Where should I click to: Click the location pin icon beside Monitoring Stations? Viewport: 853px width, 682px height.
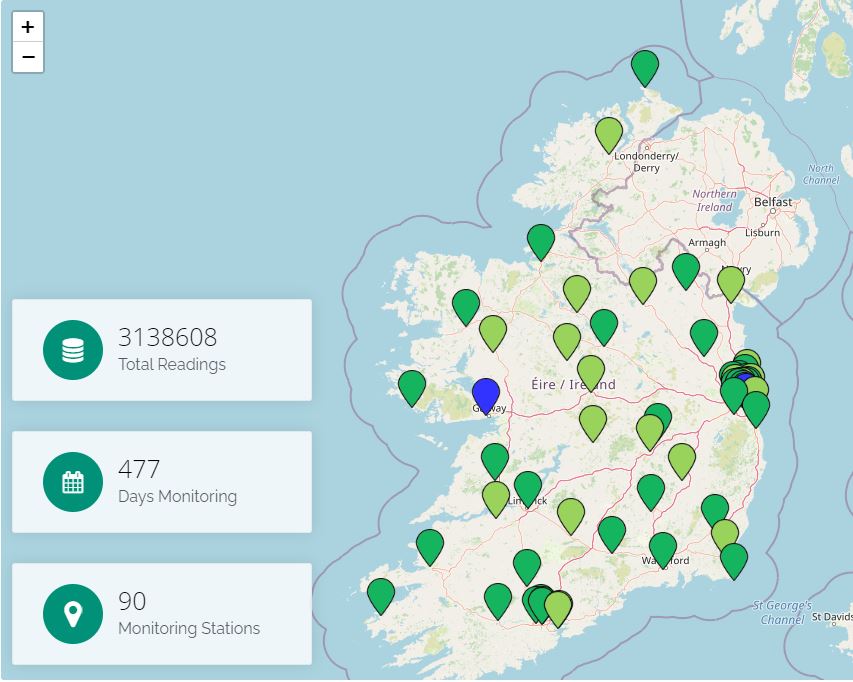[x=72, y=614]
